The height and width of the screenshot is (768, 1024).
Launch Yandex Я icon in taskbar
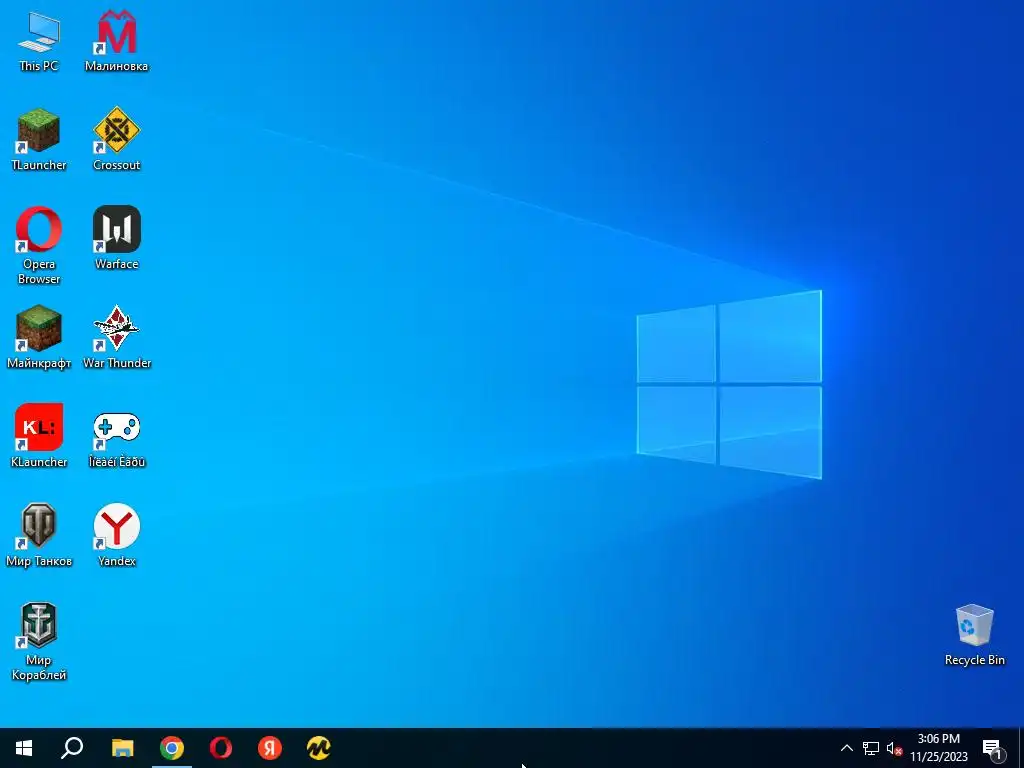pyautogui.click(x=270, y=748)
